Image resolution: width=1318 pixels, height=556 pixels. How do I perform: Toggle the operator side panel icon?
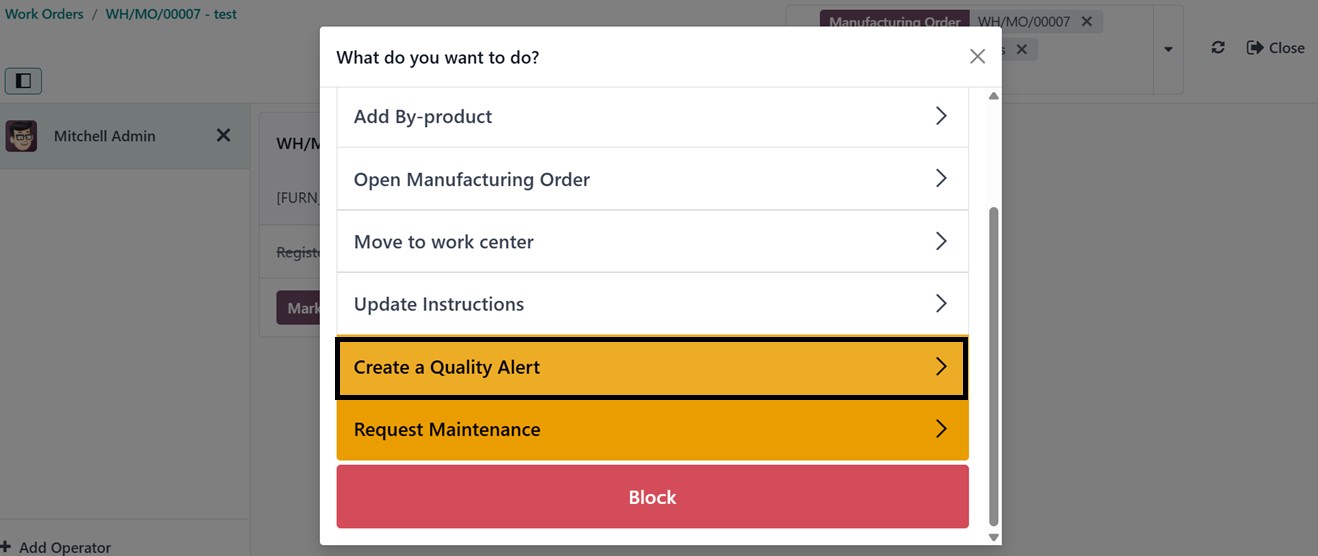pyautogui.click(x=23, y=80)
